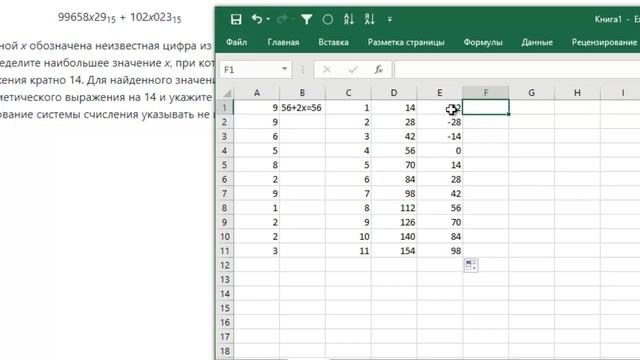Click cell E2 with value -28
Screen dimensions: 640x360
pos(440,122)
